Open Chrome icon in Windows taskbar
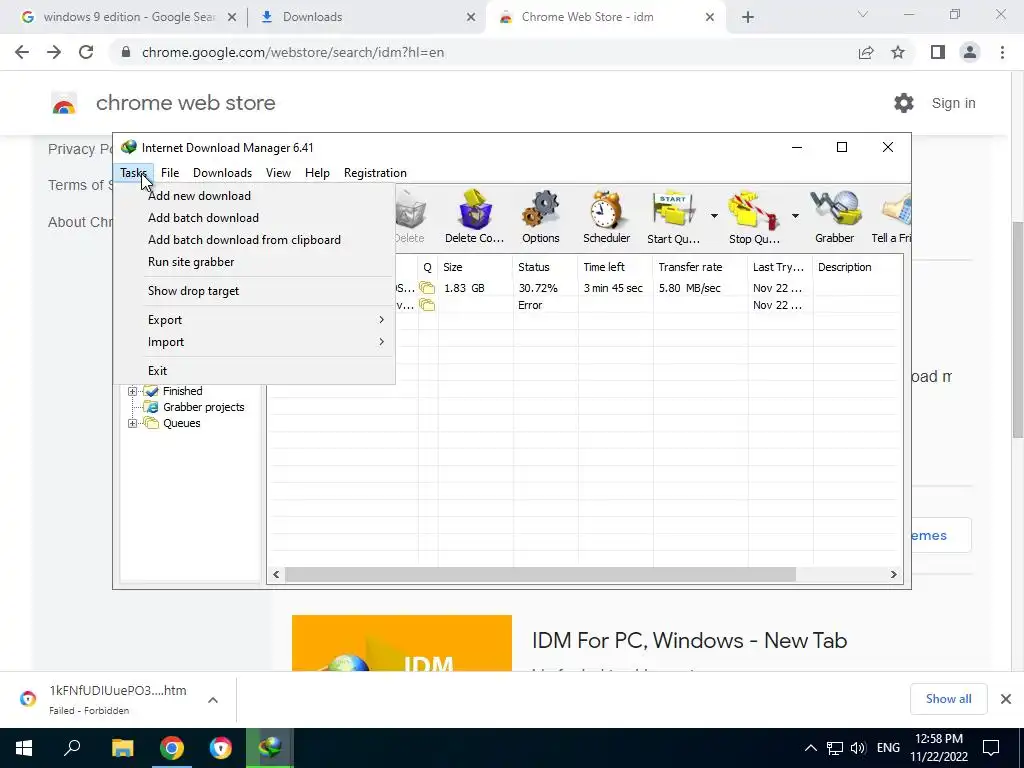This screenshot has height=768, width=1024. pos(172,748)
